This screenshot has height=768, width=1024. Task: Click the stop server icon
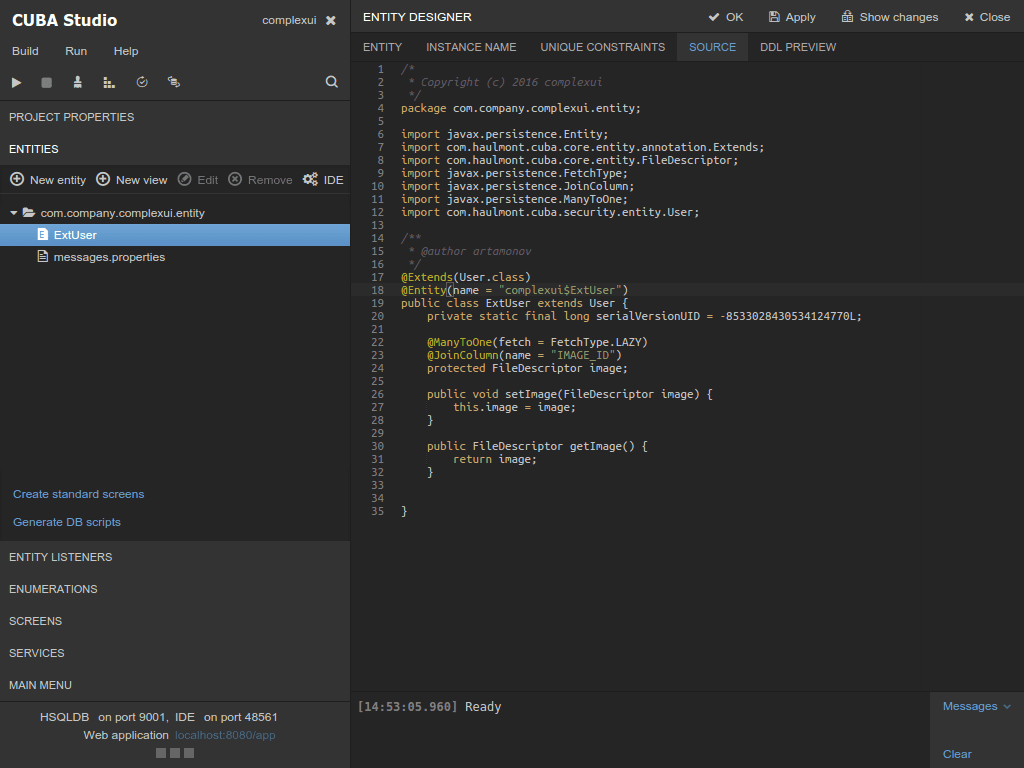pyautogui.click(x=46, y=82)
